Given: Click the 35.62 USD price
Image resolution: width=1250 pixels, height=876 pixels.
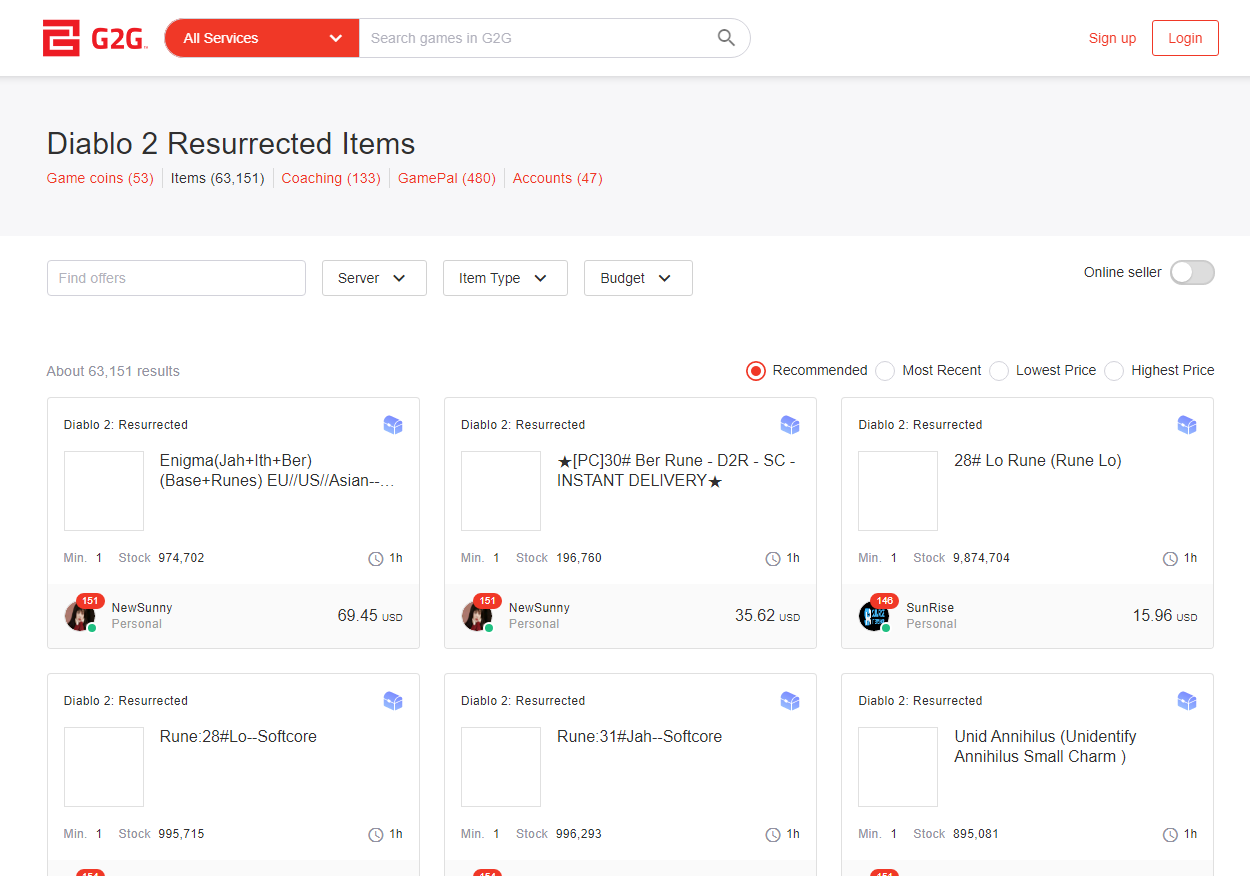Looking at the screenshot, I should pyautogui.click(x=767, y=616).
